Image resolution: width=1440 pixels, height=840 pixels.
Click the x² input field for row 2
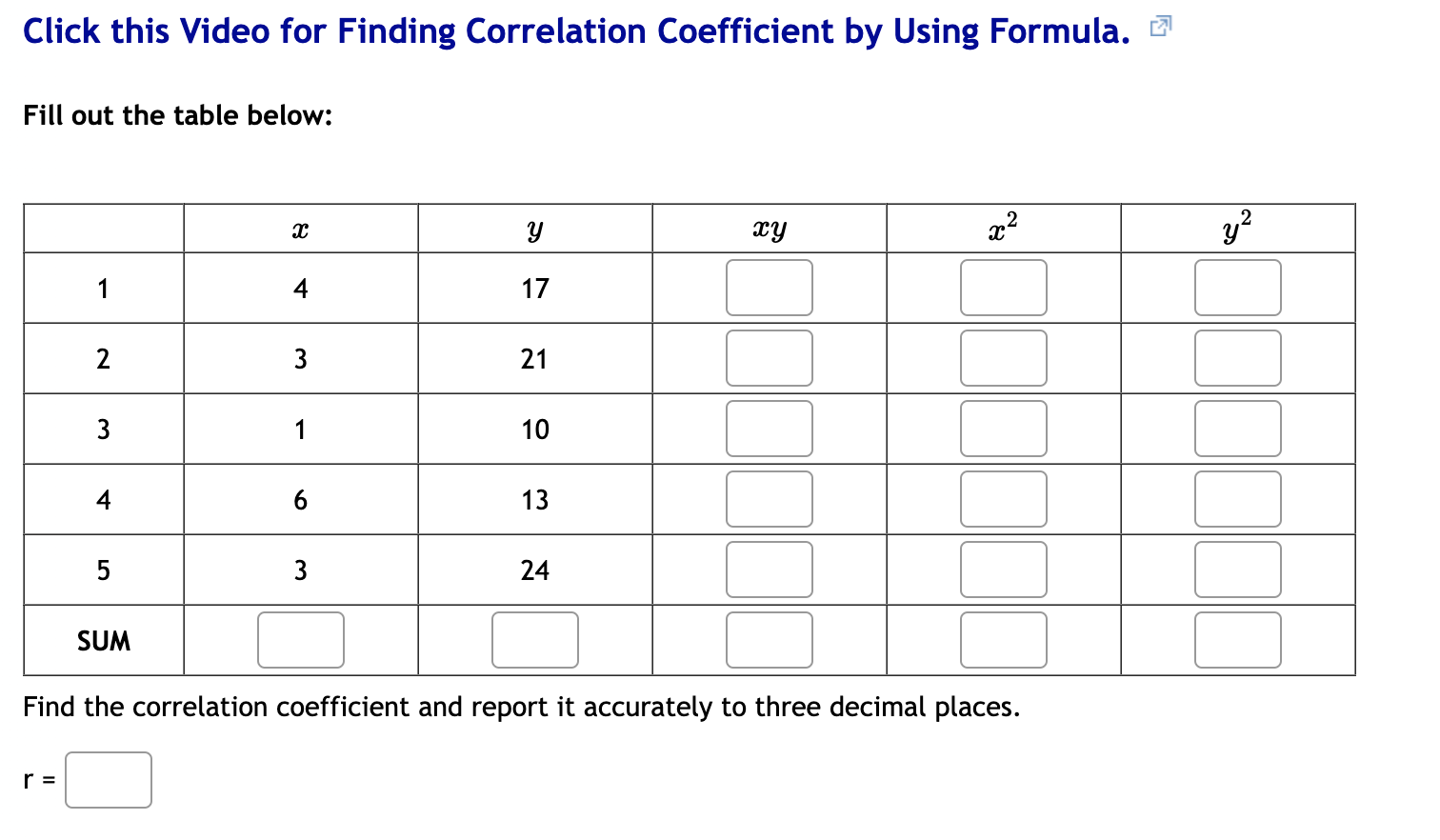coord(1004,357)
